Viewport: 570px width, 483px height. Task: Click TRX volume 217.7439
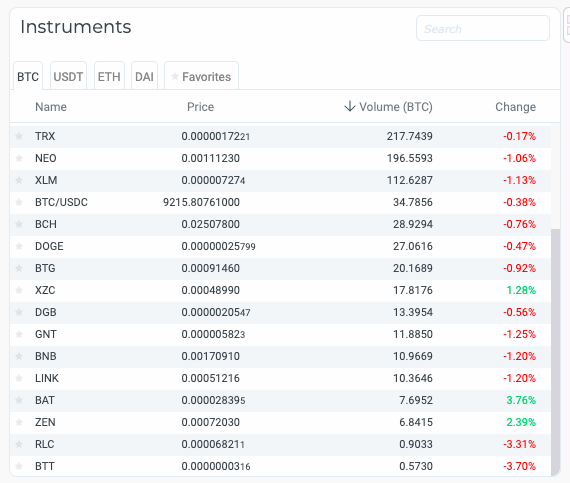pyautogui.click(x=410, y=136)
